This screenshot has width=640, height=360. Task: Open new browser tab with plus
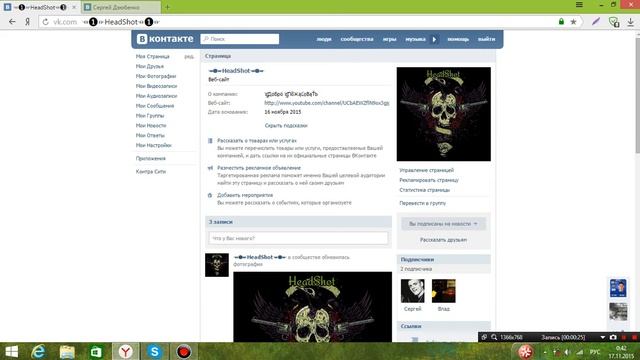(167, 7)
